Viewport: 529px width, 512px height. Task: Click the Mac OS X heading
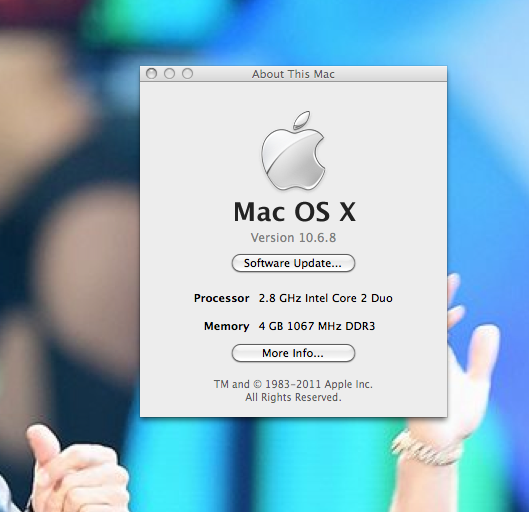(295, 212)
